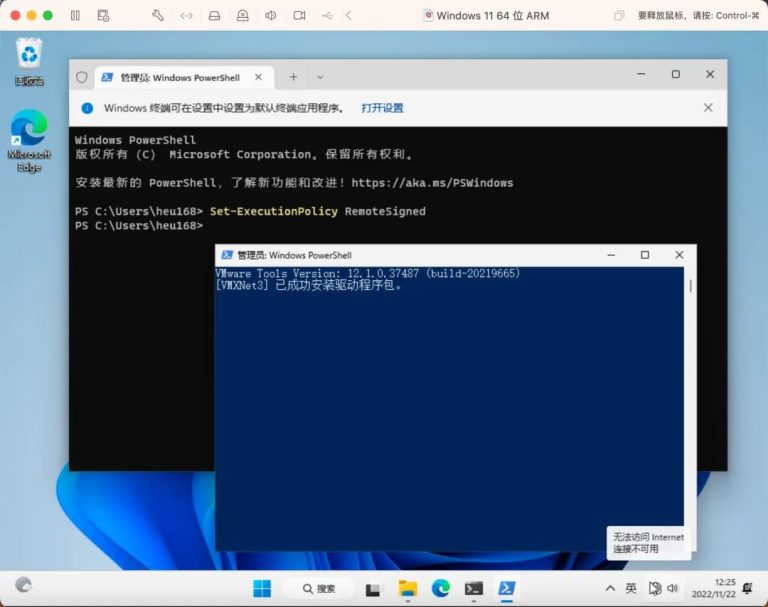Open the Microsoft Edge desktop shortcut
The height and width of the screenshot is (607, 768).
click(x=29, y=141)
